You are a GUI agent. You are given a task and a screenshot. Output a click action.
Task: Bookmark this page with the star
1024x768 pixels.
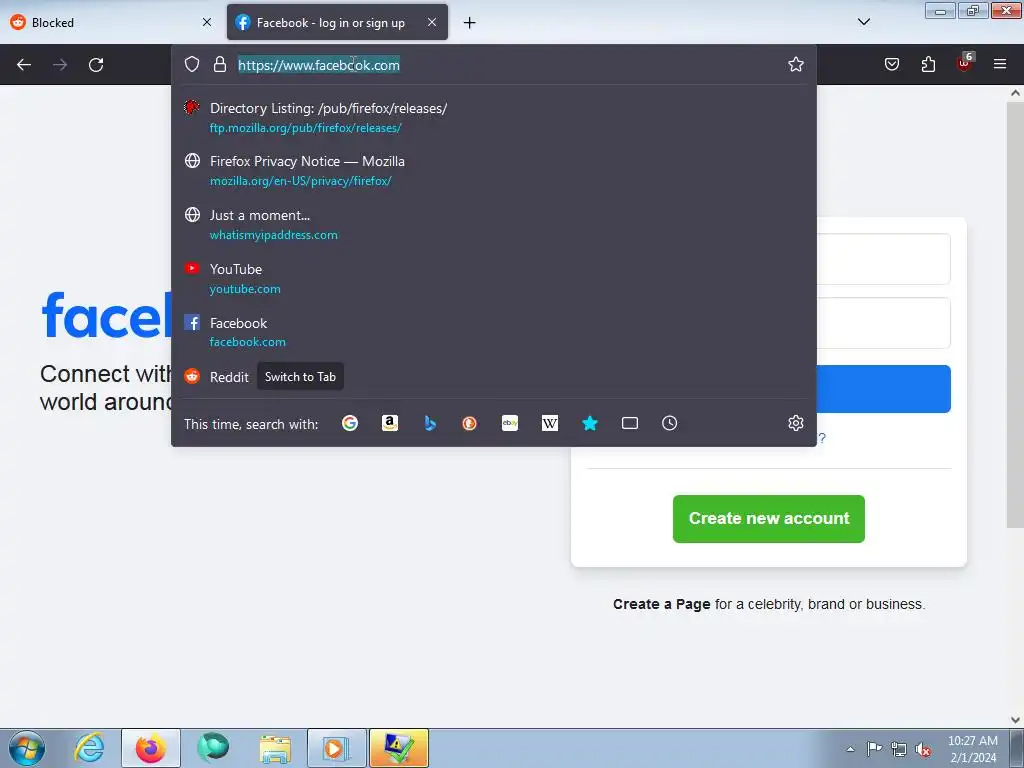pyautogui.click(x=795, y=64)
